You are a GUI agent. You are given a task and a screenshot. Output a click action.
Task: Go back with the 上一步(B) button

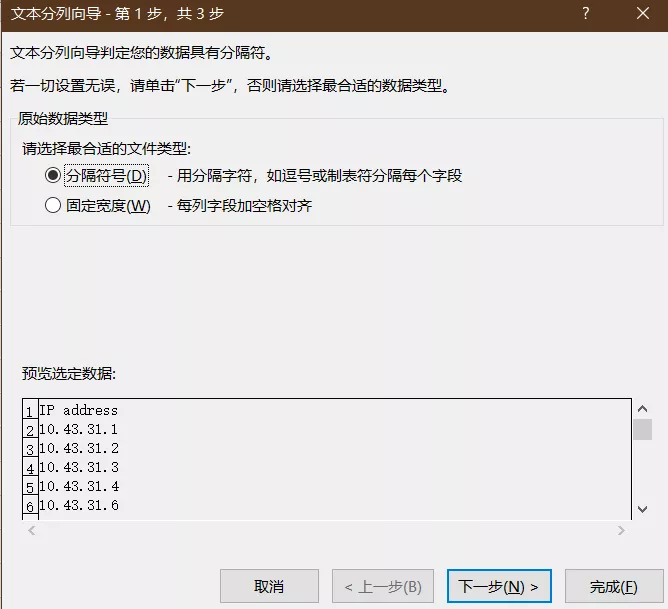coord(383,586)
